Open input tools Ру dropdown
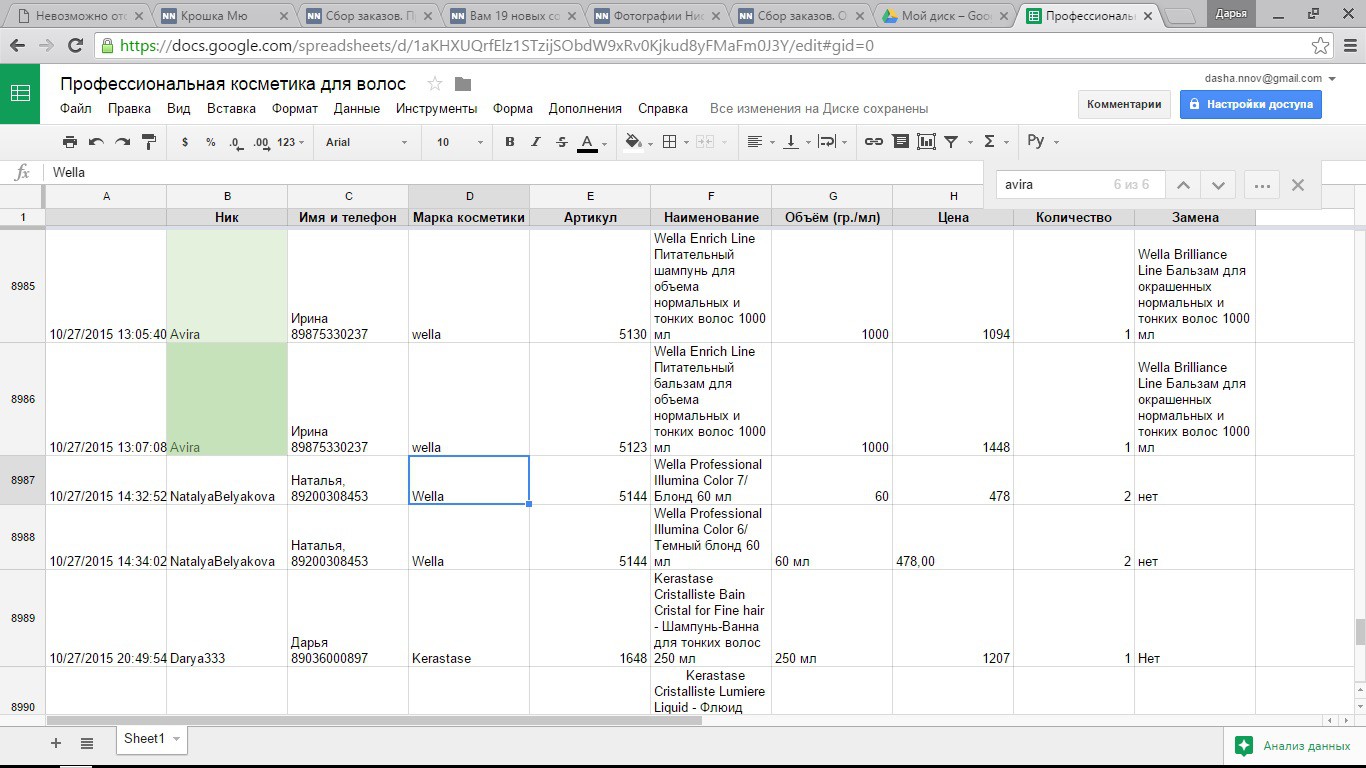Image resolution: width=1366 pixels, height=768 pixels. [1042, 141]
